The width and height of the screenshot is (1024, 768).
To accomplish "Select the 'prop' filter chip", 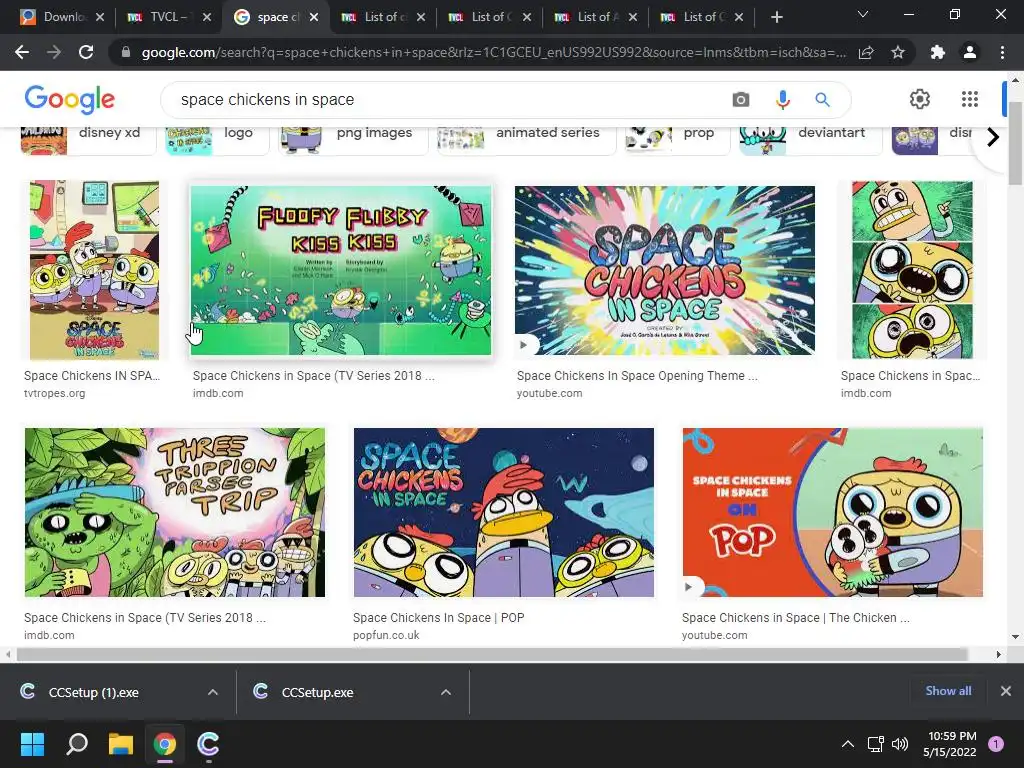I will point(677,136).
